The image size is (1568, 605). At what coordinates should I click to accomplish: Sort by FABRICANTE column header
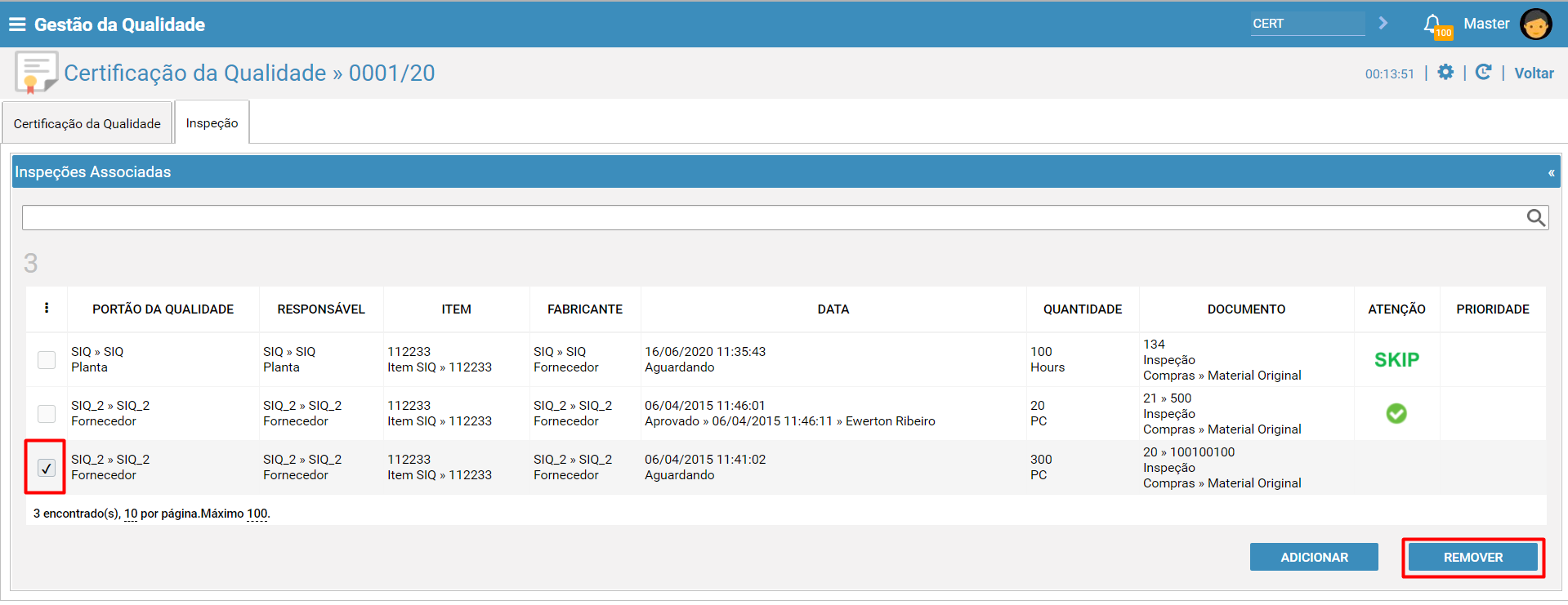coord(585,309)
